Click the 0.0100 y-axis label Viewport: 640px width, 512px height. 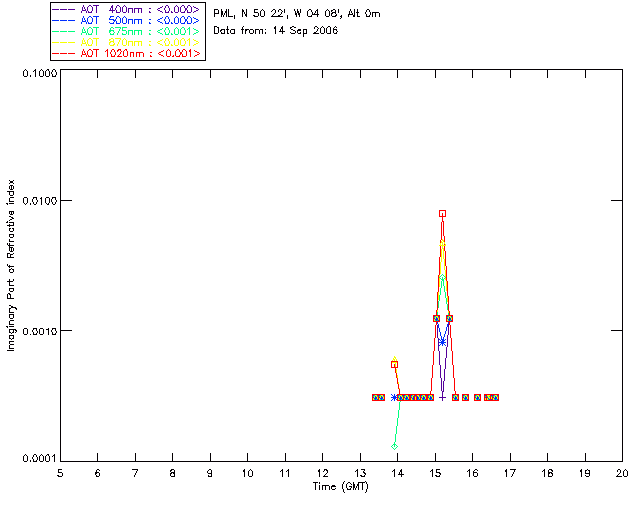40,201
